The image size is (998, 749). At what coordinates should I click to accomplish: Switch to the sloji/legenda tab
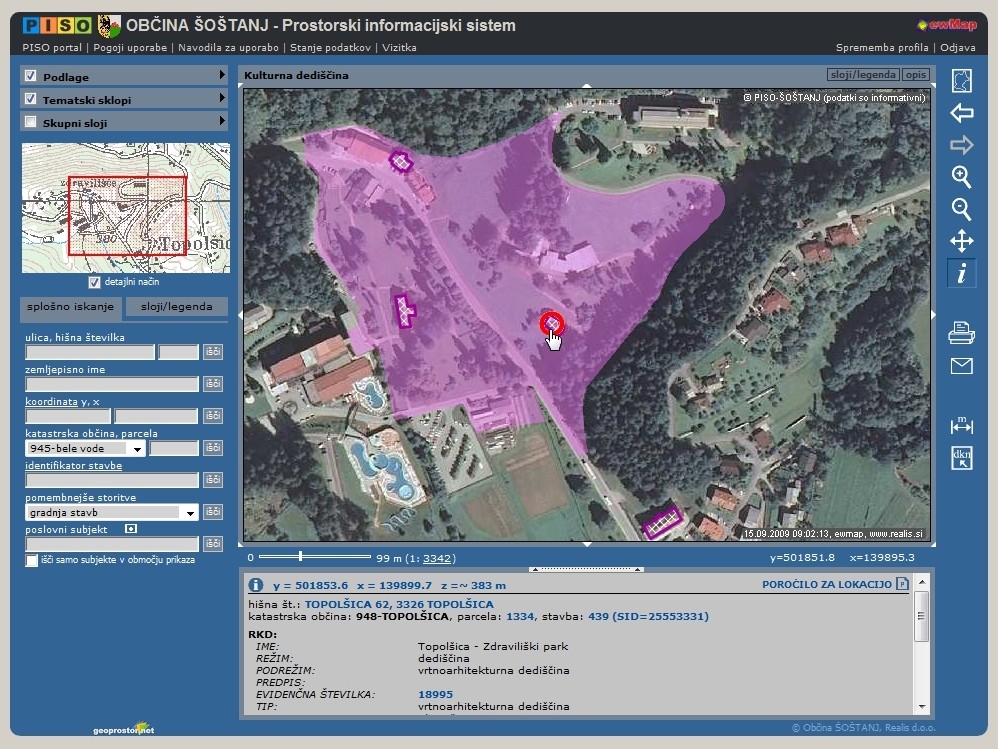coord(176,307)
